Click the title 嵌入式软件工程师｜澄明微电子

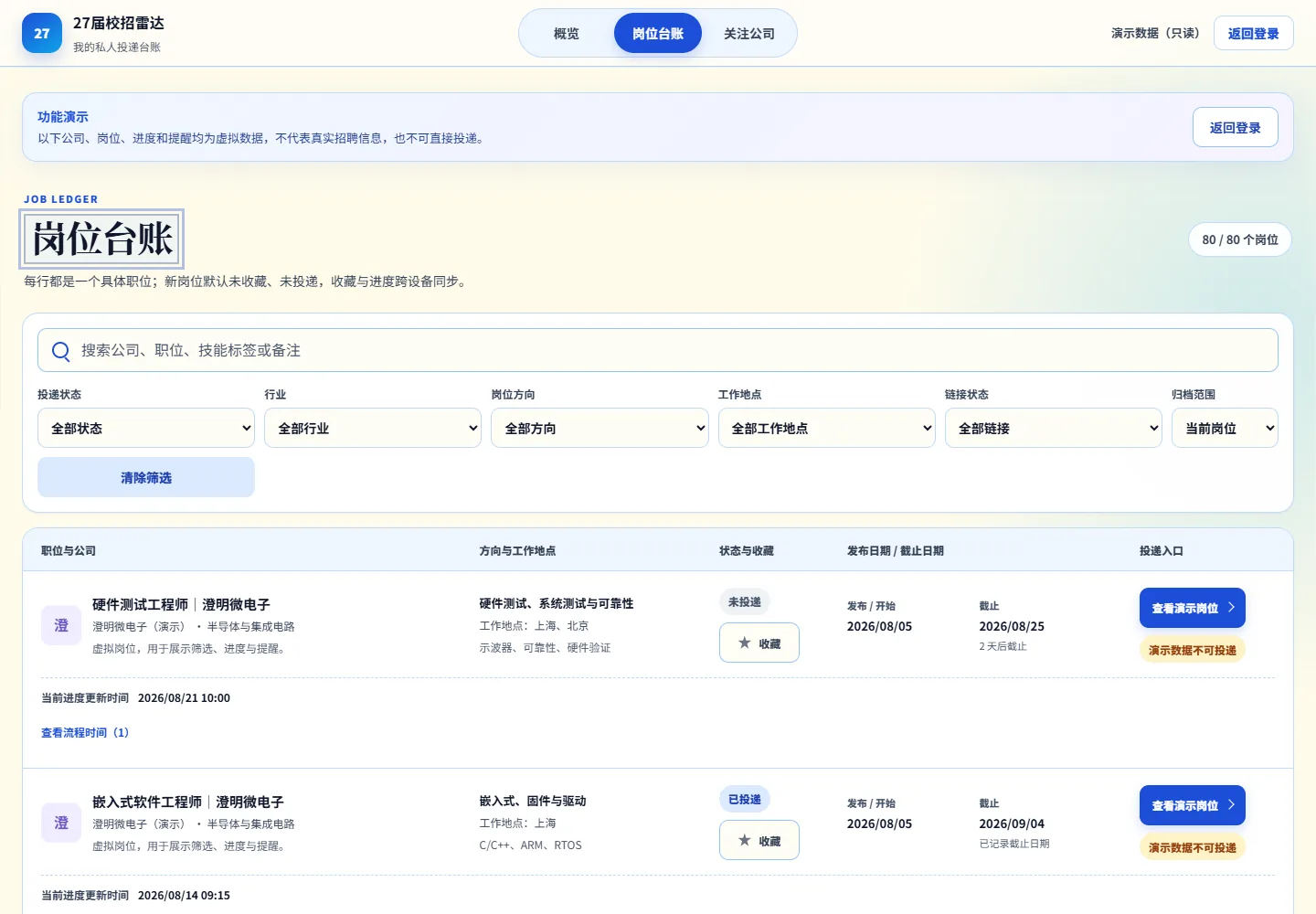(x=188, y=802)
